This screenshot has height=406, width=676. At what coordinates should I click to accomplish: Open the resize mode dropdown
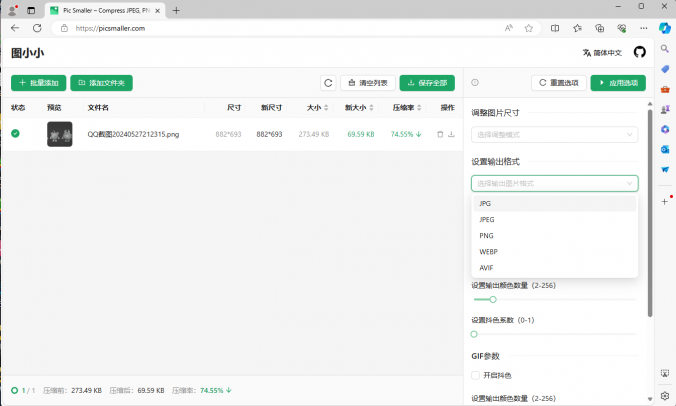click(554, 134)
